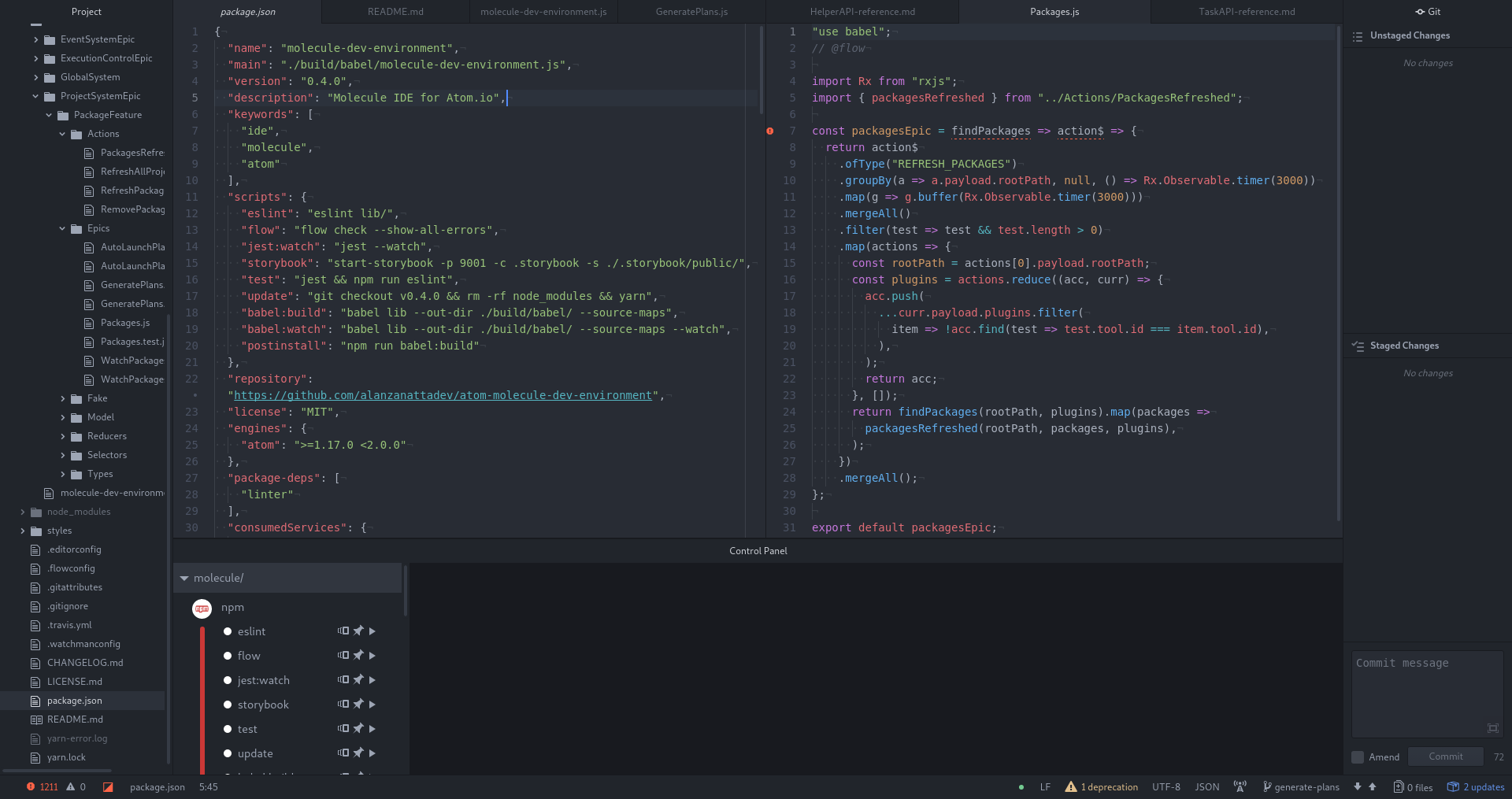Screen dimensions: 1512x799
Task: Pin the flow task
Action: (x=358, y=656)
